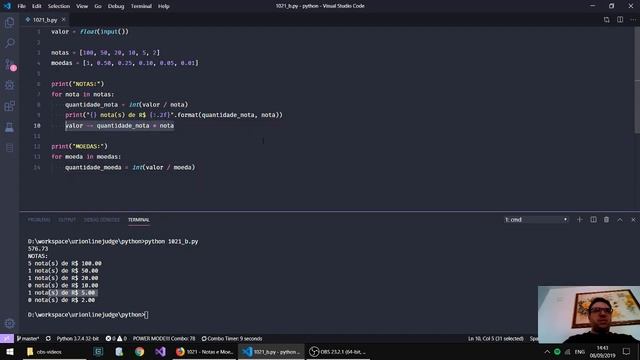
Task: Open the Test flask view in activity bar
Action: 9,127
